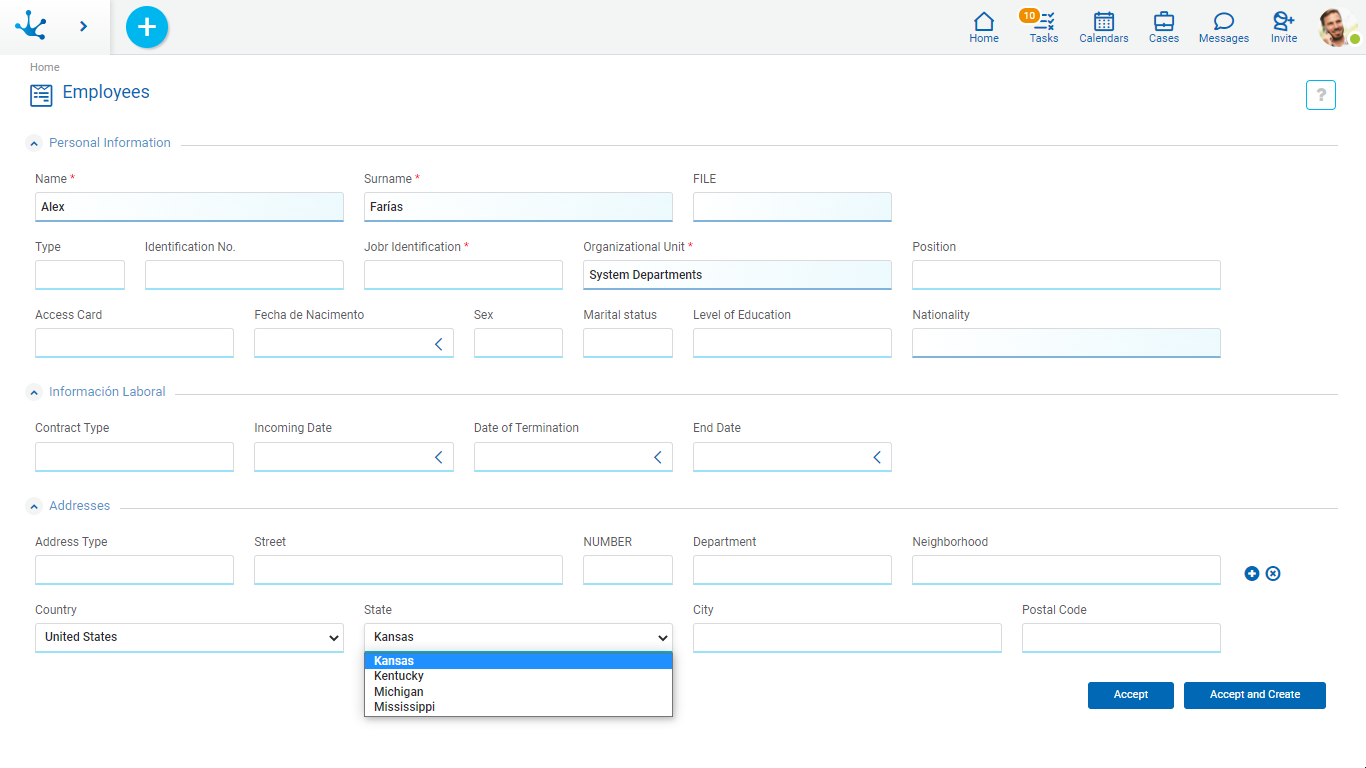Open the Incoming Date picker arrow
This screenshot has width=1366, height=768.
(438, 457)
